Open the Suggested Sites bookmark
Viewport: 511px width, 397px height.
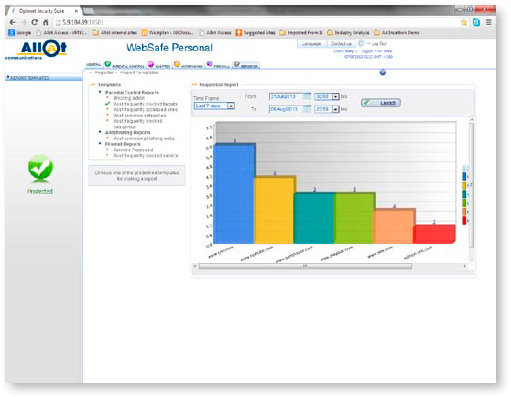point(255,33)
